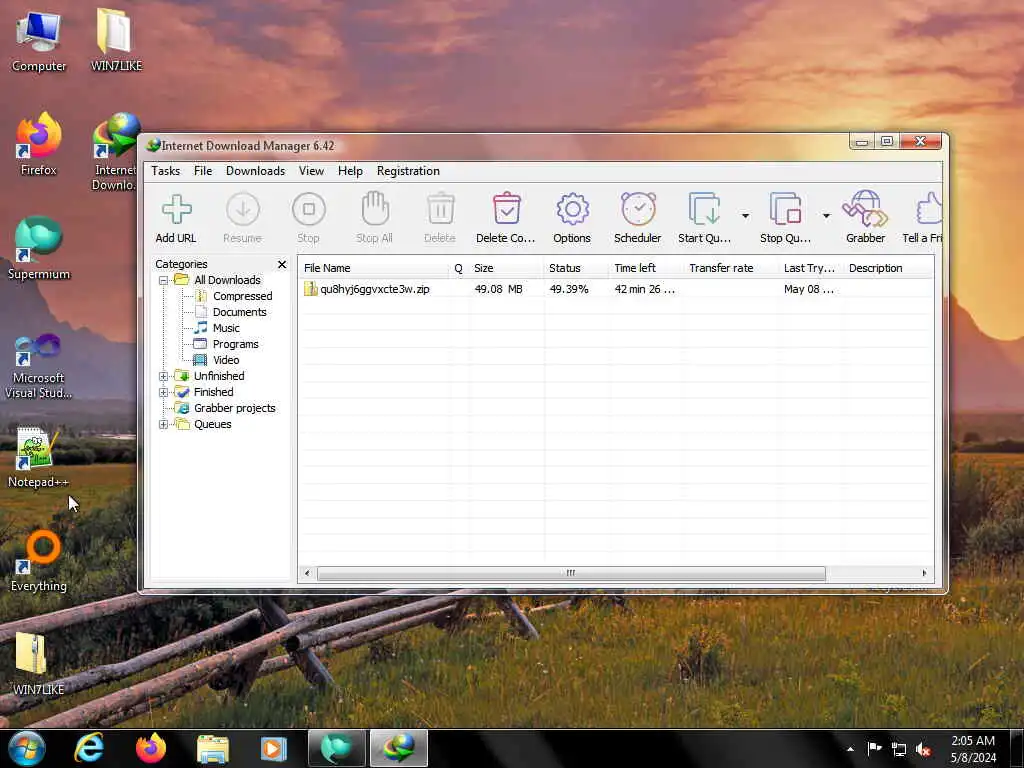The width and height of the screenshot is (1024, 768).
Task: Select the Everything desktop icon
Action: [39, 562]
